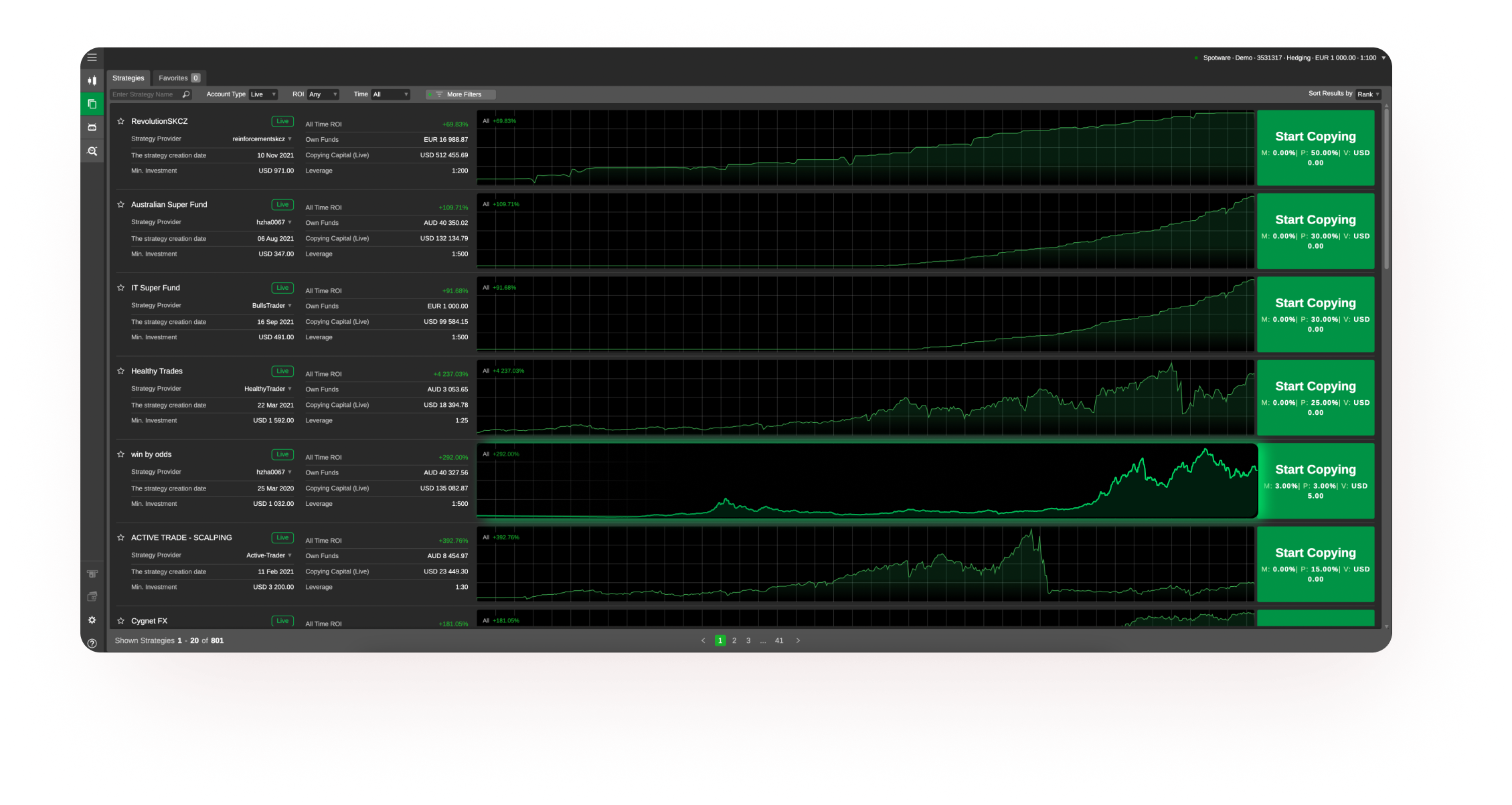The image size is (1512, 805).
Task: Expand reinforcementskcz provider dropdown
Action: [x=290, y=139]
